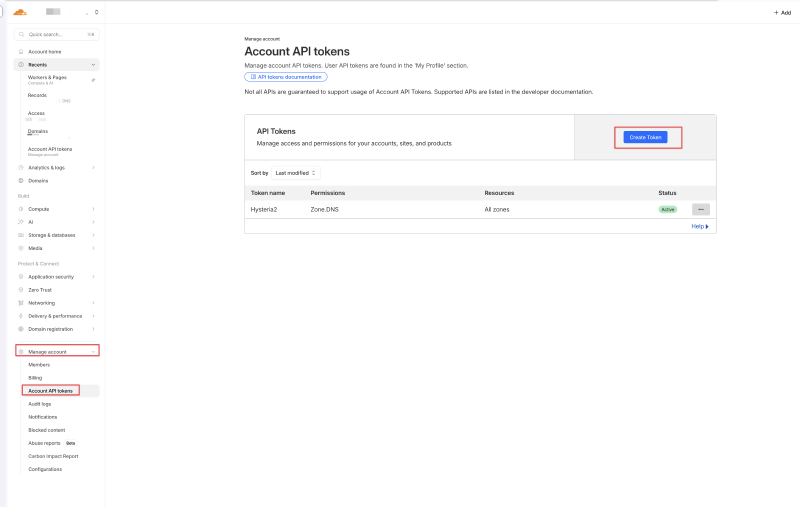Open Audit logs in sidebar
This screenshot has height=507, width=800.
tap(40, 403)
